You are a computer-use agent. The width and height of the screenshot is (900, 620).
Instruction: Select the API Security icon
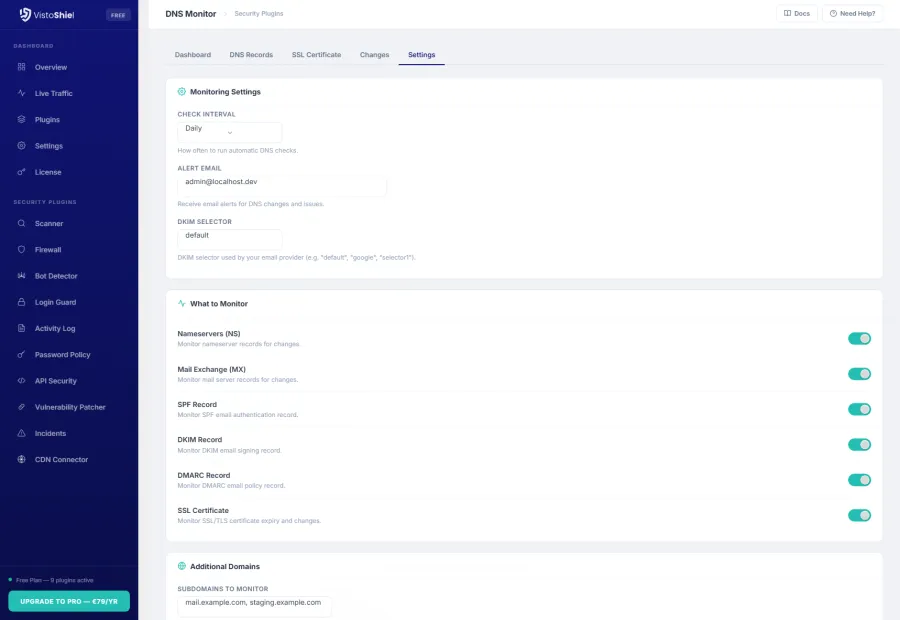click(22, 381)
